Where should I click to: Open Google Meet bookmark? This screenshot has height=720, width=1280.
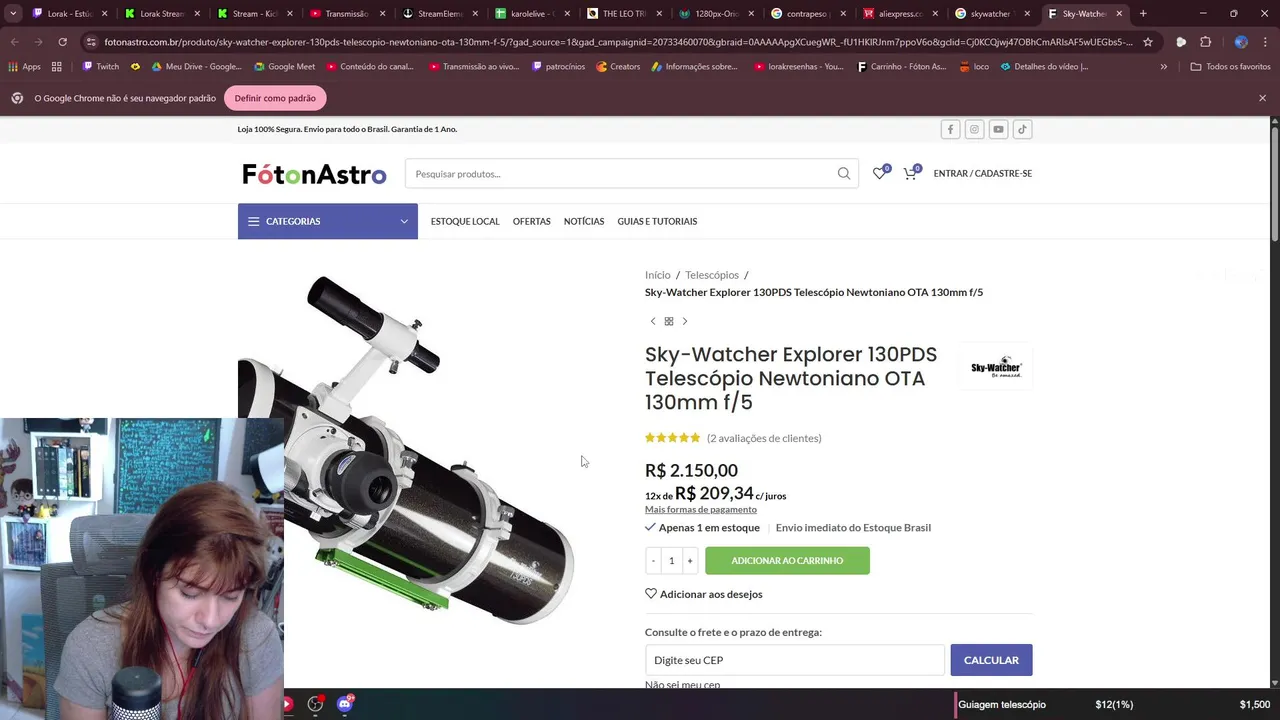pos(284,67)
